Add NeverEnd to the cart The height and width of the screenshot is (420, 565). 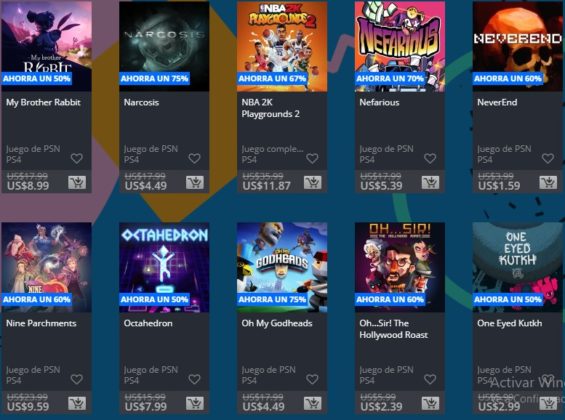(x=548, y=182)
